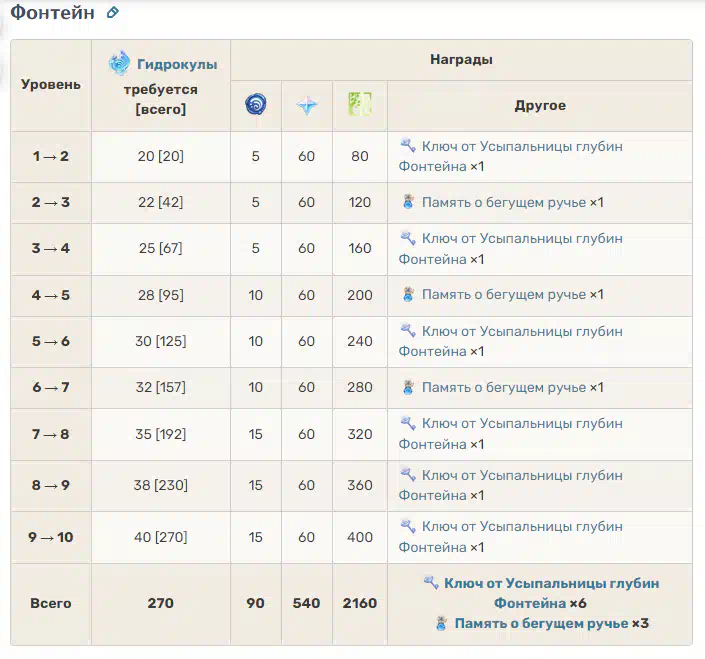The height and width of the screenshot is (659, 705).
Task: Click the cell reading 32 [157]
Action: pyautogui.click(x=161, y=387)
